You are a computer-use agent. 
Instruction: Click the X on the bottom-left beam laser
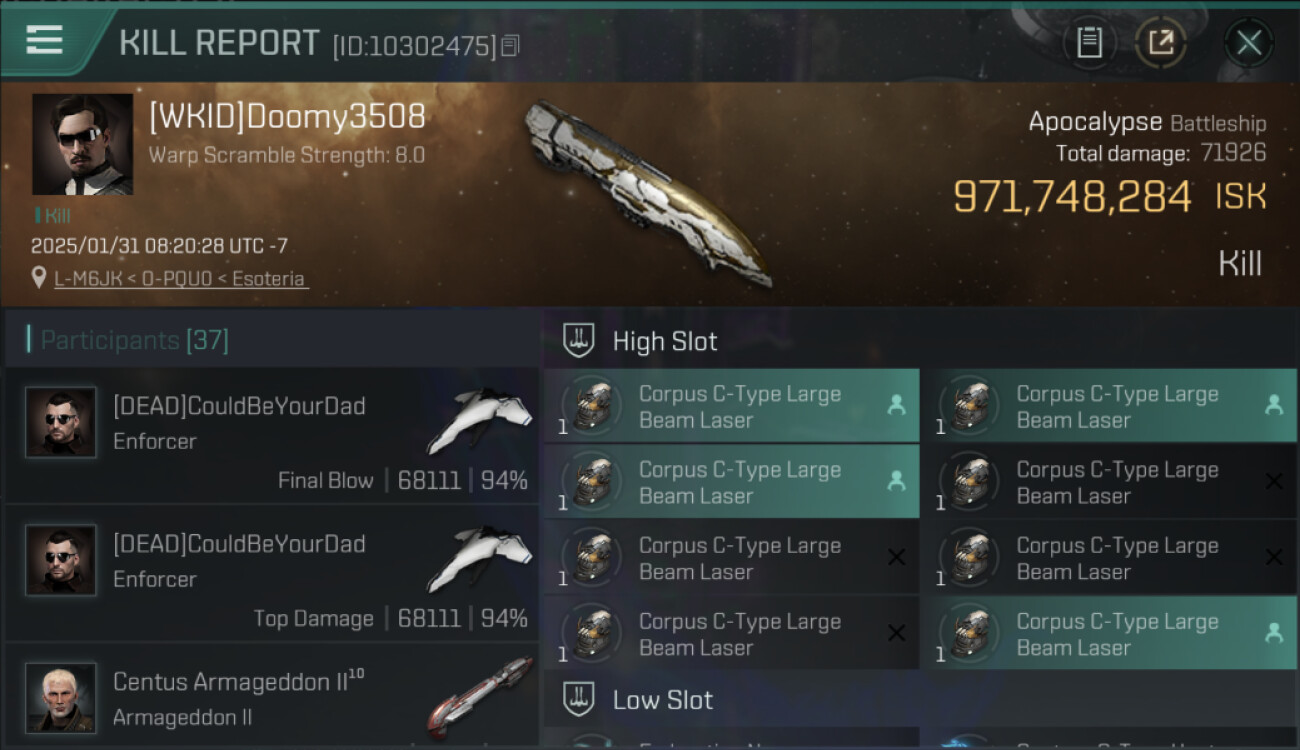(x=896, y=633)
